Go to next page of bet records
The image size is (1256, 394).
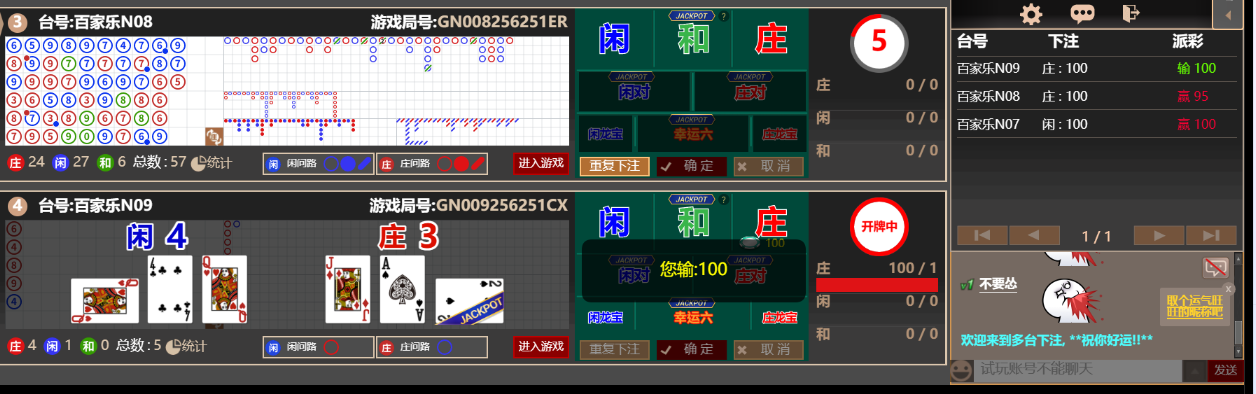[x=1159, y=235]
